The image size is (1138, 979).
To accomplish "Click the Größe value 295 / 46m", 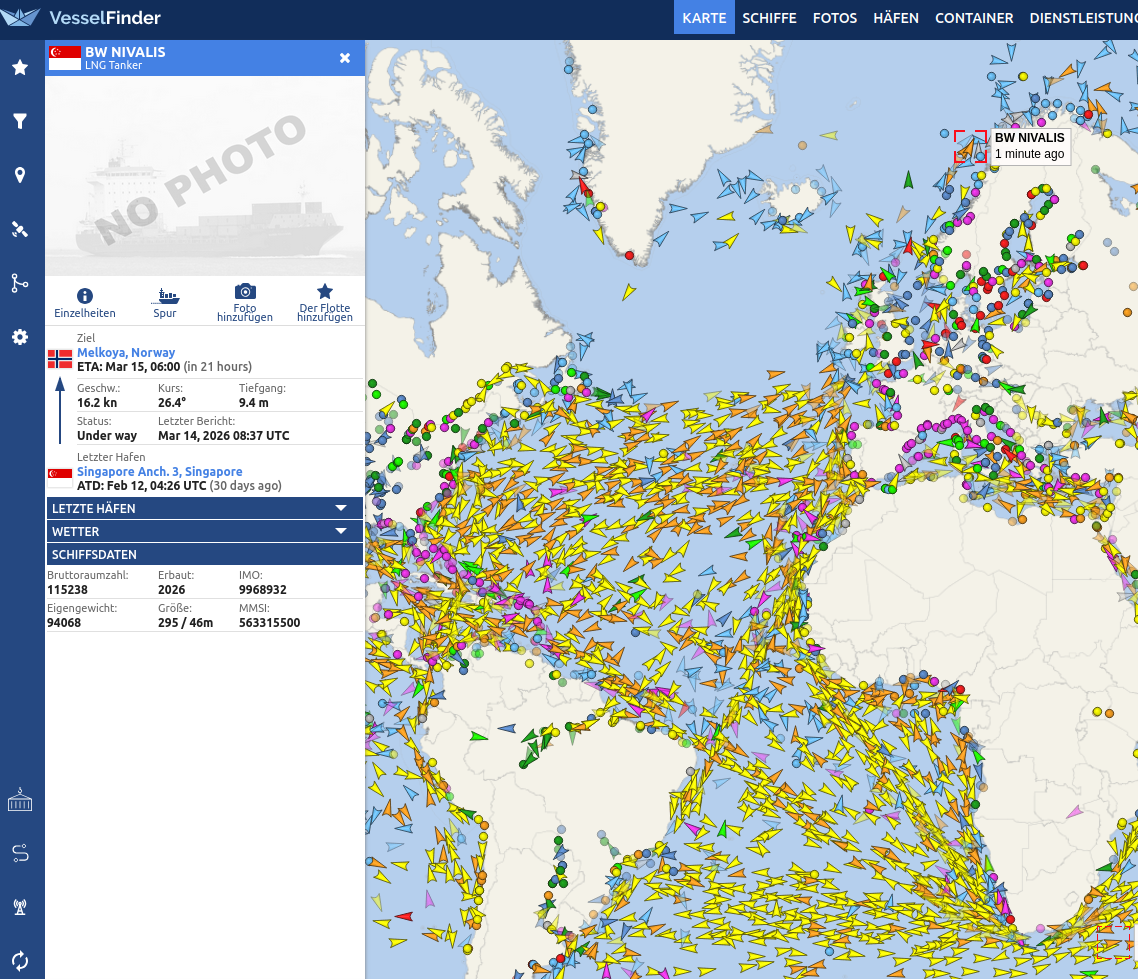I will tap(186, 623).
